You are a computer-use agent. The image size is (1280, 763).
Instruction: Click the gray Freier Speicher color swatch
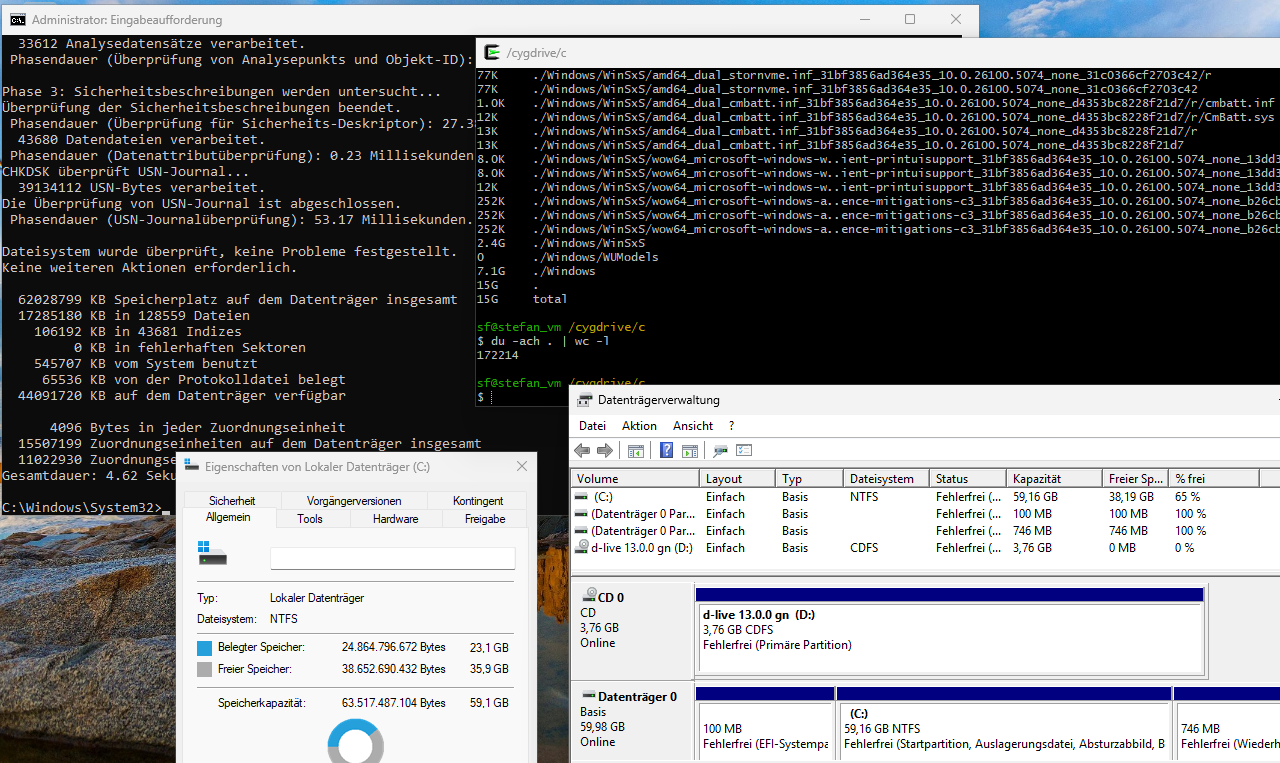tap(205, 669)
